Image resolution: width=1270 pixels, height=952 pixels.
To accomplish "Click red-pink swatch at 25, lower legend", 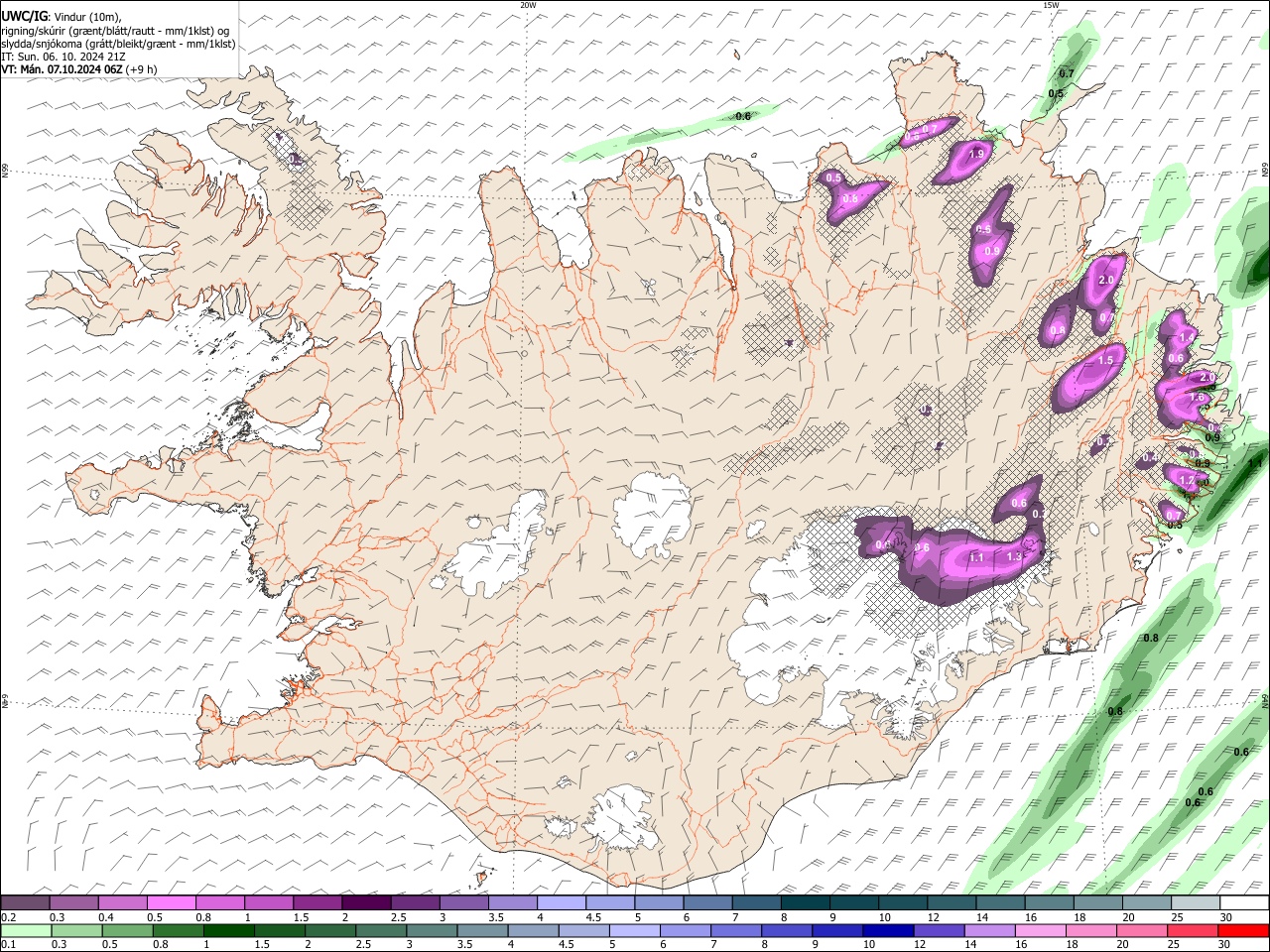I will pos(1192,930).
